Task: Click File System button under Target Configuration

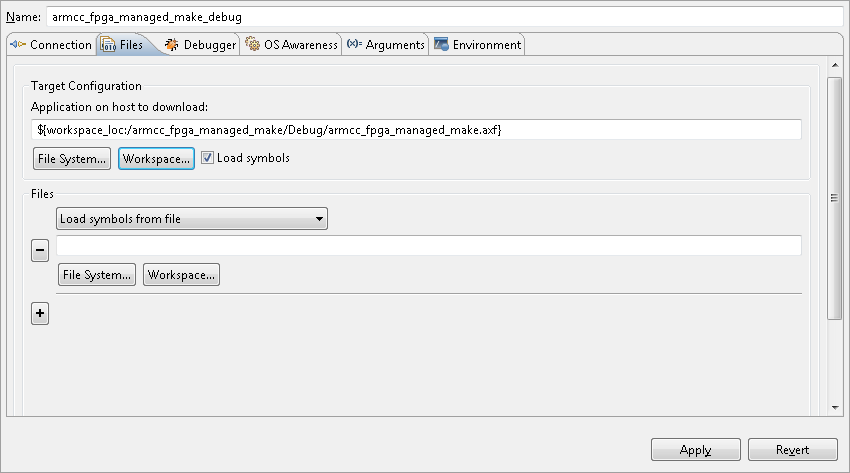Action: click(x=72, y=159)
